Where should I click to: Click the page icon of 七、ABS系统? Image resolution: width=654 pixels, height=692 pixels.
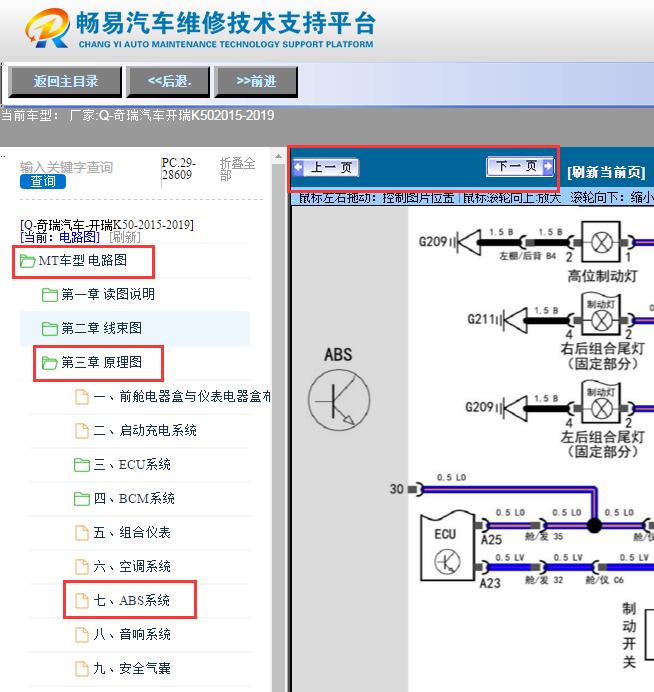tap(82, 601)
